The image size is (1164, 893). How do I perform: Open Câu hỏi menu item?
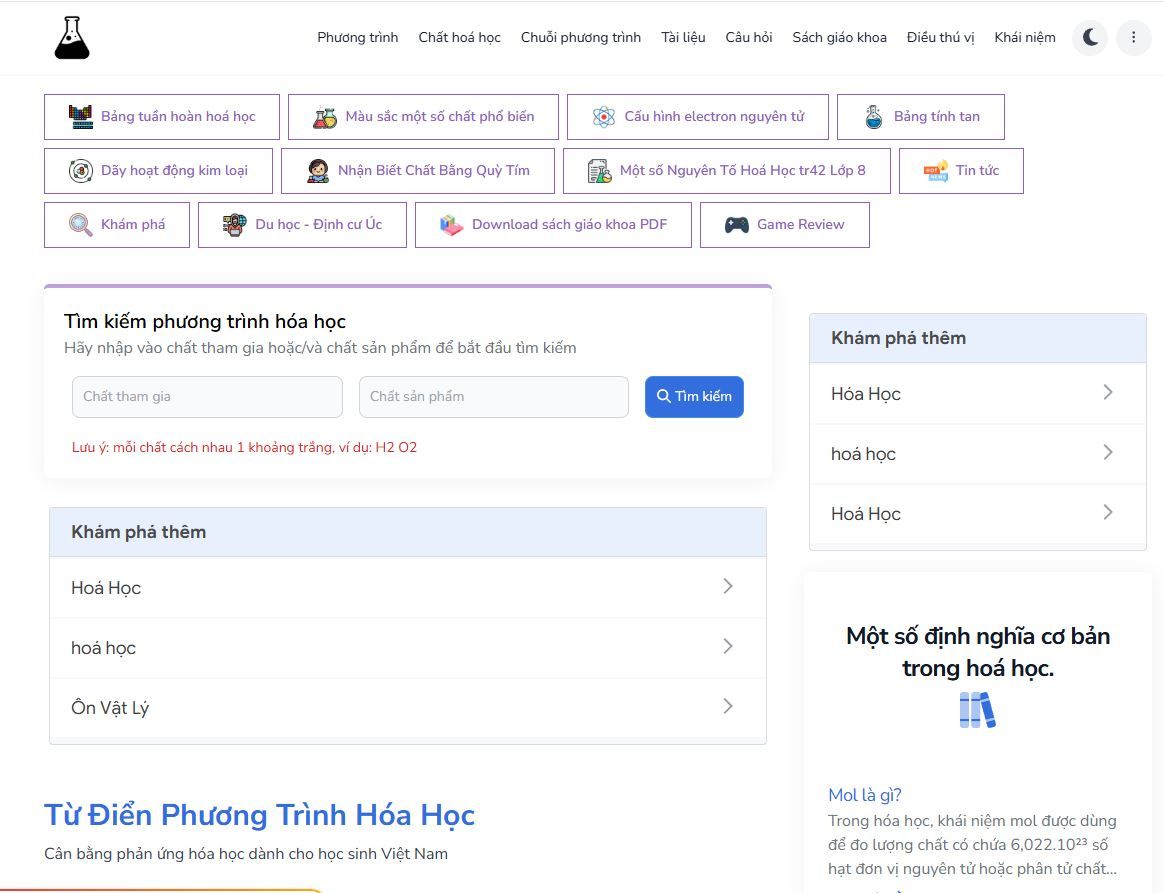[748, 37]
